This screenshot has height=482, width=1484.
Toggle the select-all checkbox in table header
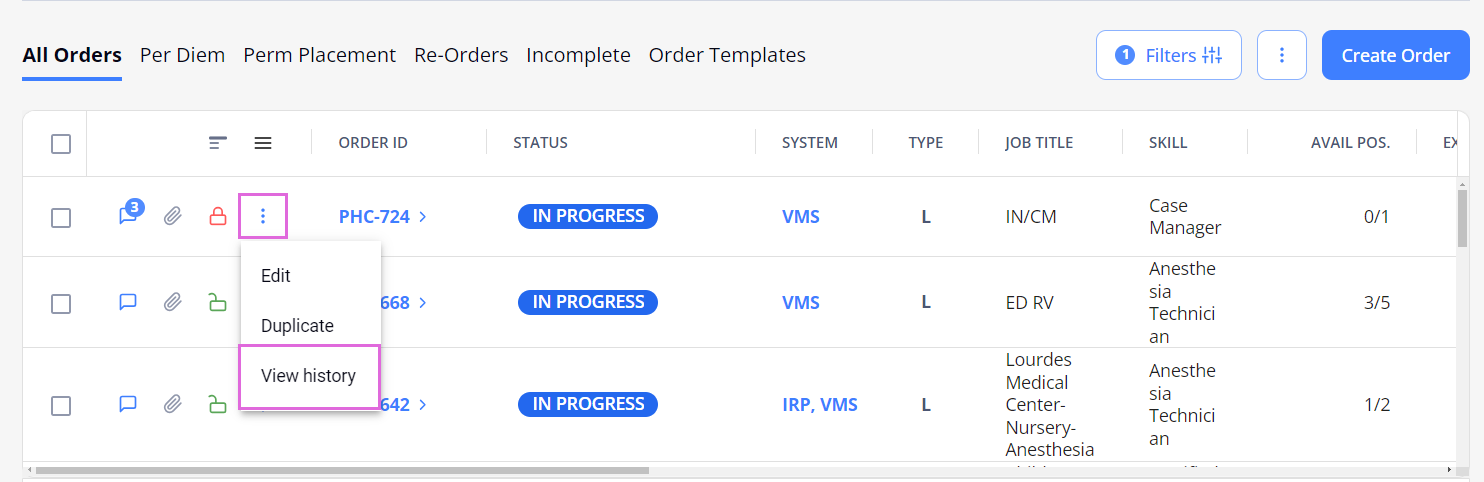coord(61,144)
